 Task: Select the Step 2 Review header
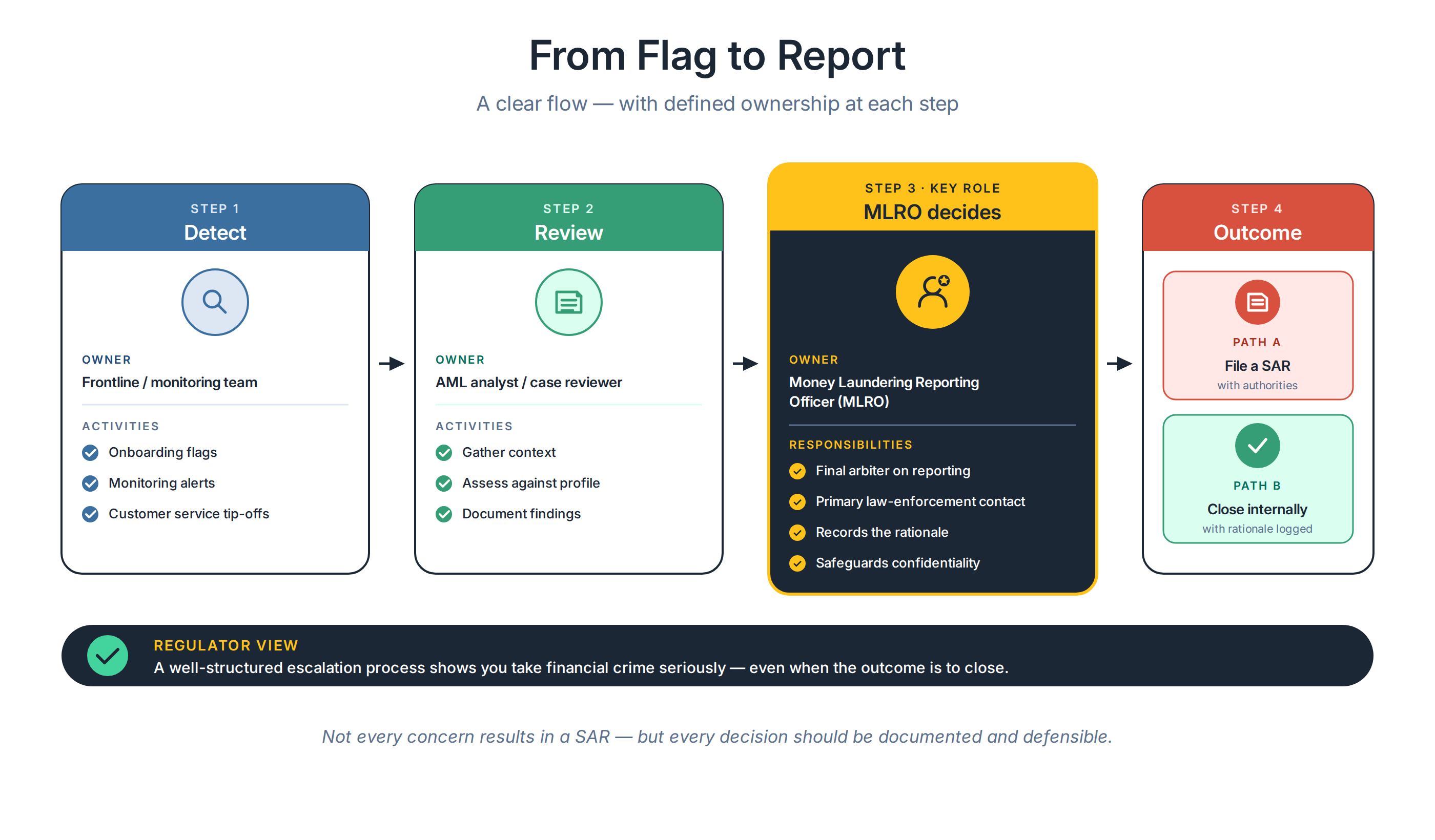568,217
